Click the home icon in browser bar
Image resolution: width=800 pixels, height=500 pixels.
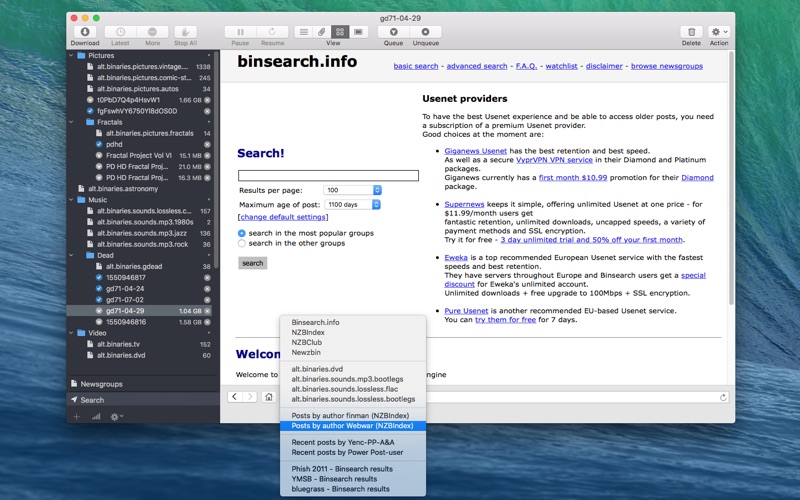point(269,396)
